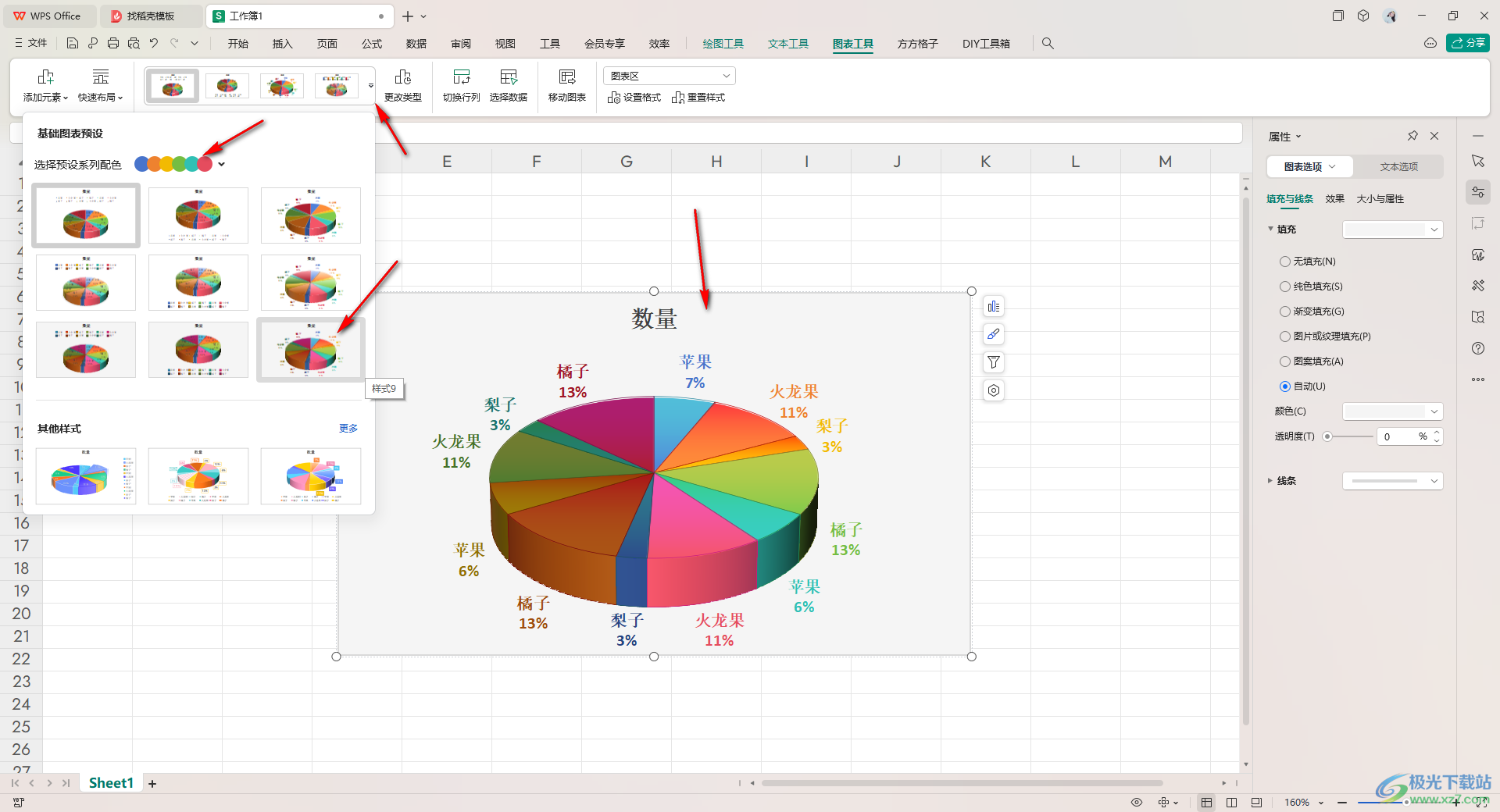The width and height of the screenshot is (1500, 812).
Task: Click the chart settings hexagon button
Action: (x=993, y=391)
